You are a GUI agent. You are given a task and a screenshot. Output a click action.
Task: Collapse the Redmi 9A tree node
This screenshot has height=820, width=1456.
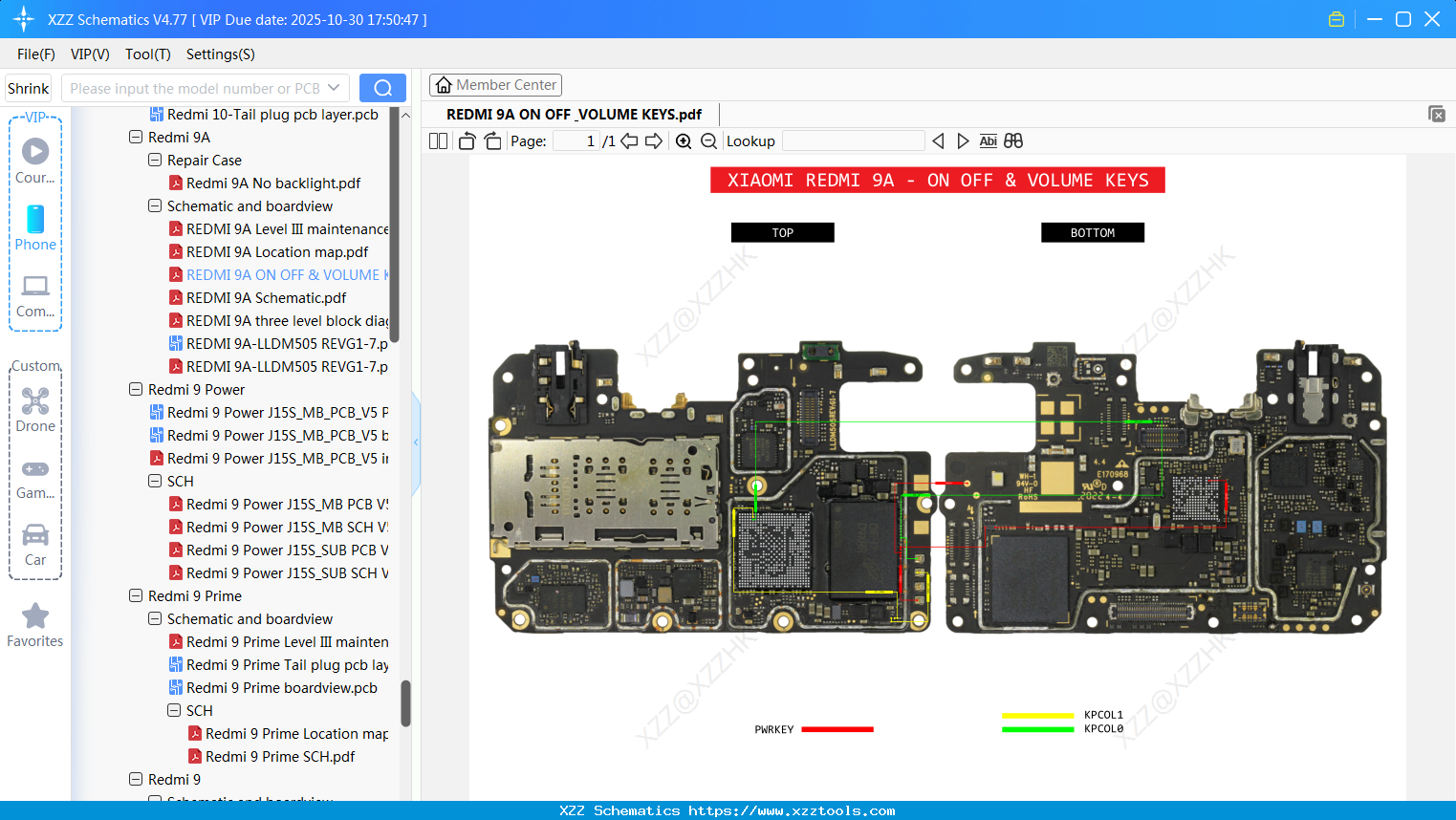(x=136, y=138)
